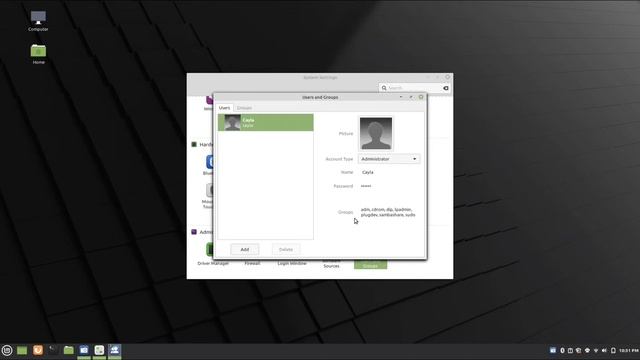This screenshot has height=360, width=640.
Task: Click the Bluetooth tray icon
Action: pyautogui.click(x=562, y=350)
